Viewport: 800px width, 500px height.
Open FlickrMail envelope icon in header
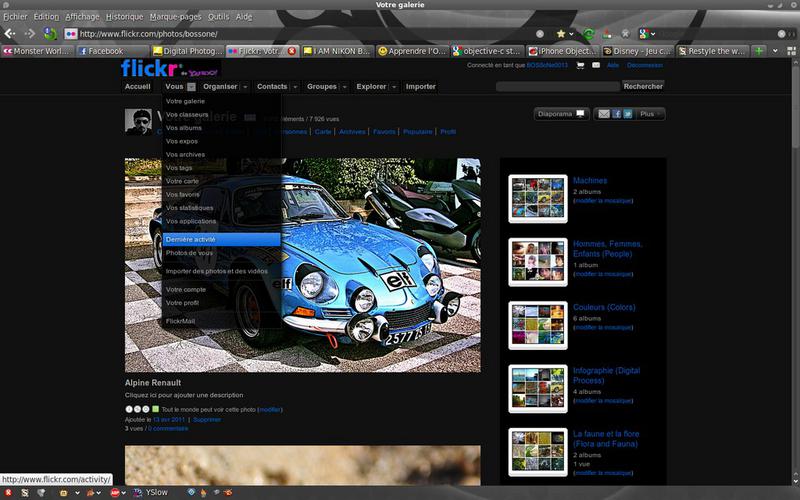point(595,65)
